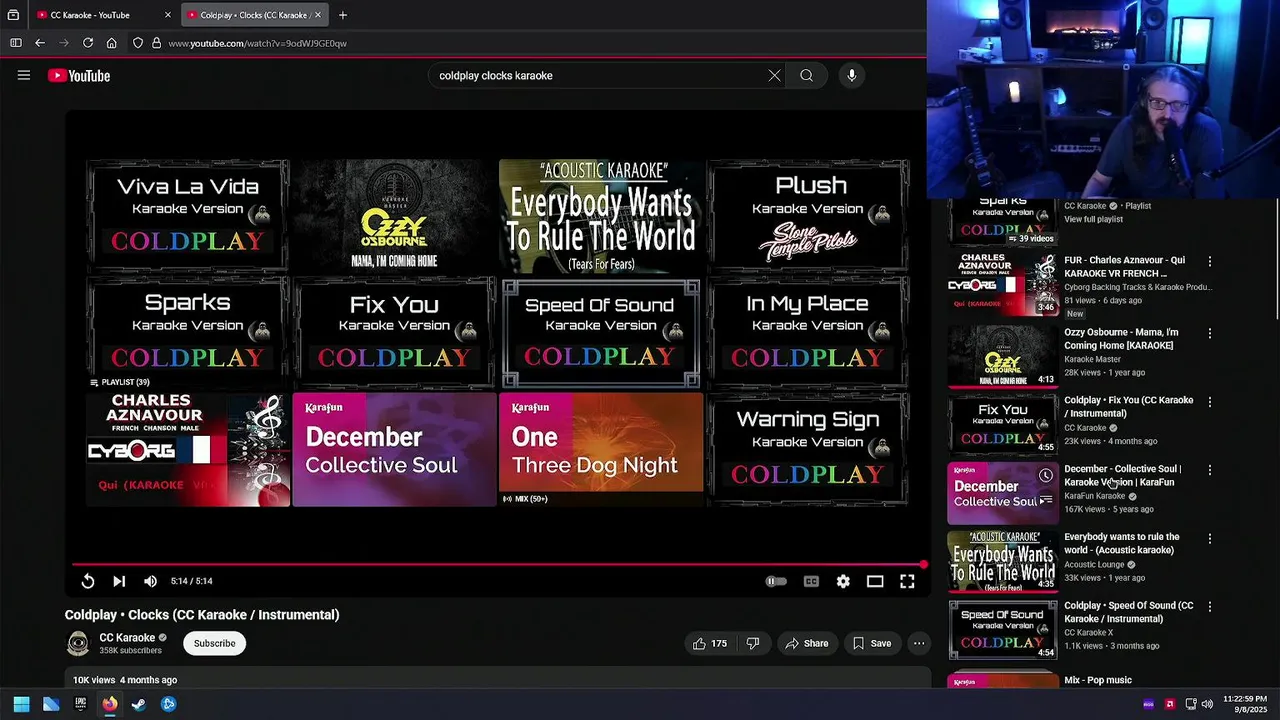Open Steam from the taskbar
Viewport: 1280px width, 720px height.
(x=139, y=704)
